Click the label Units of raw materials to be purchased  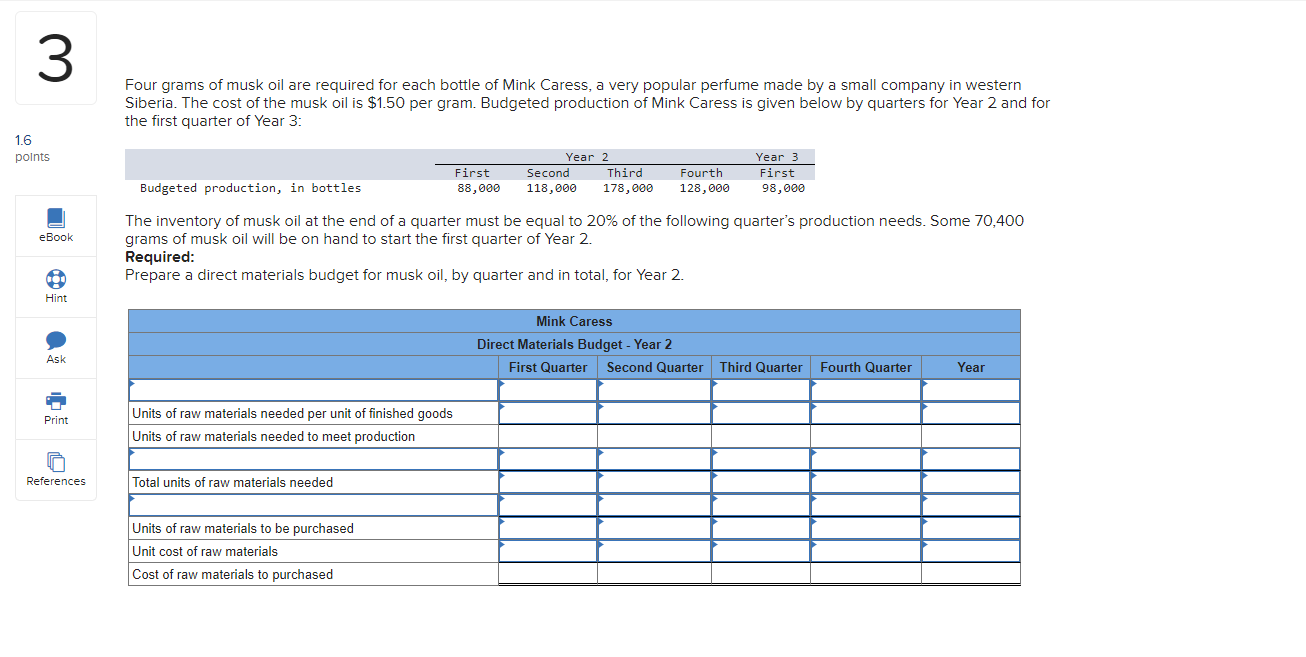(243, 528)
